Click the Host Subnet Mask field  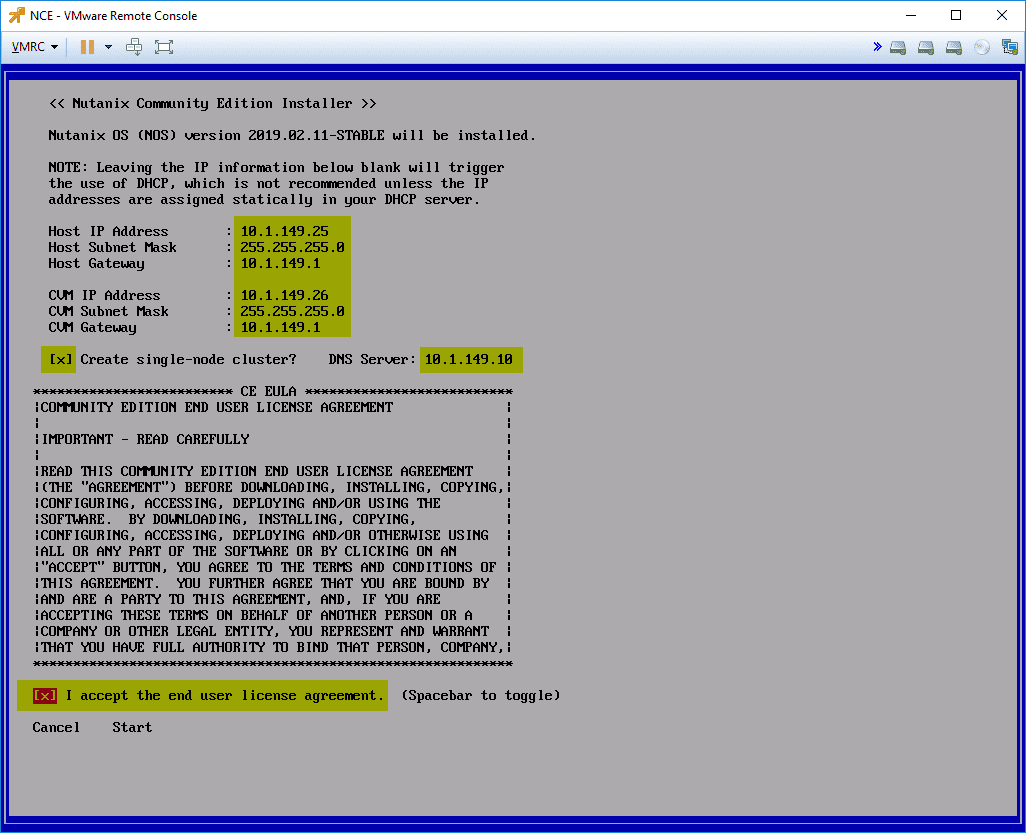coord(292,247)
